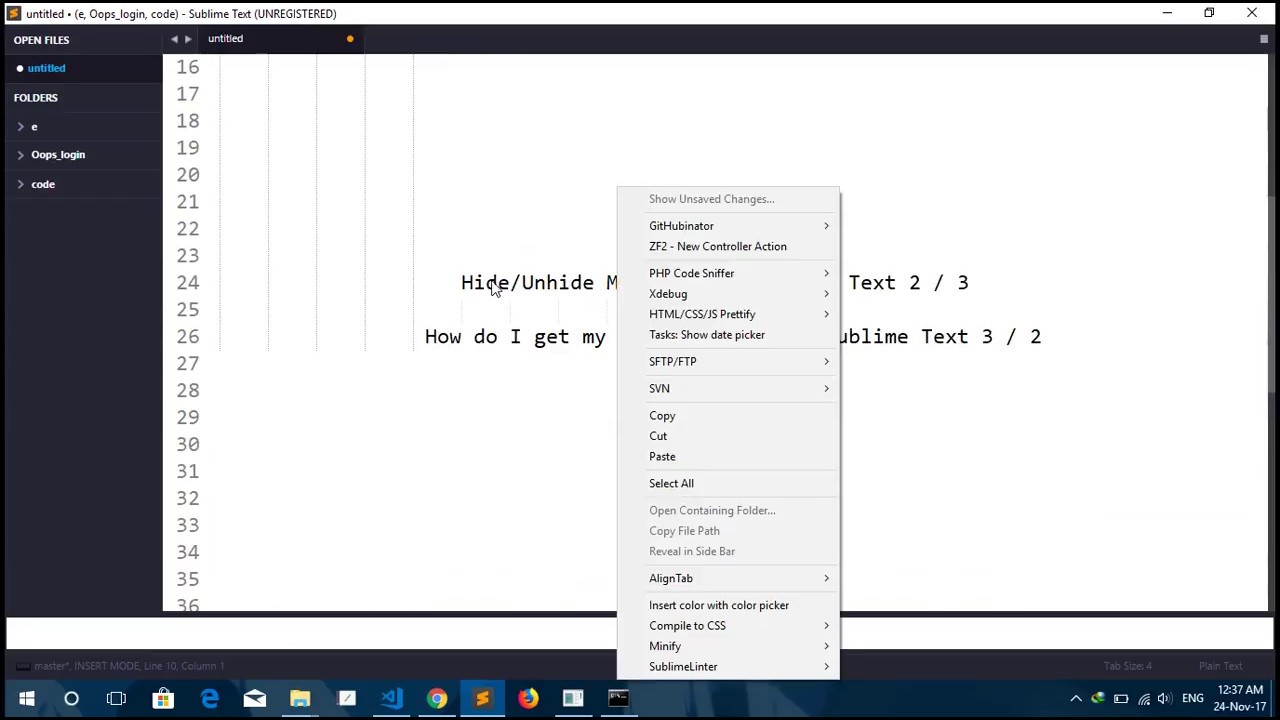Go to next tab with right arrow
The image size is (1280, 720).
(188, 39)
